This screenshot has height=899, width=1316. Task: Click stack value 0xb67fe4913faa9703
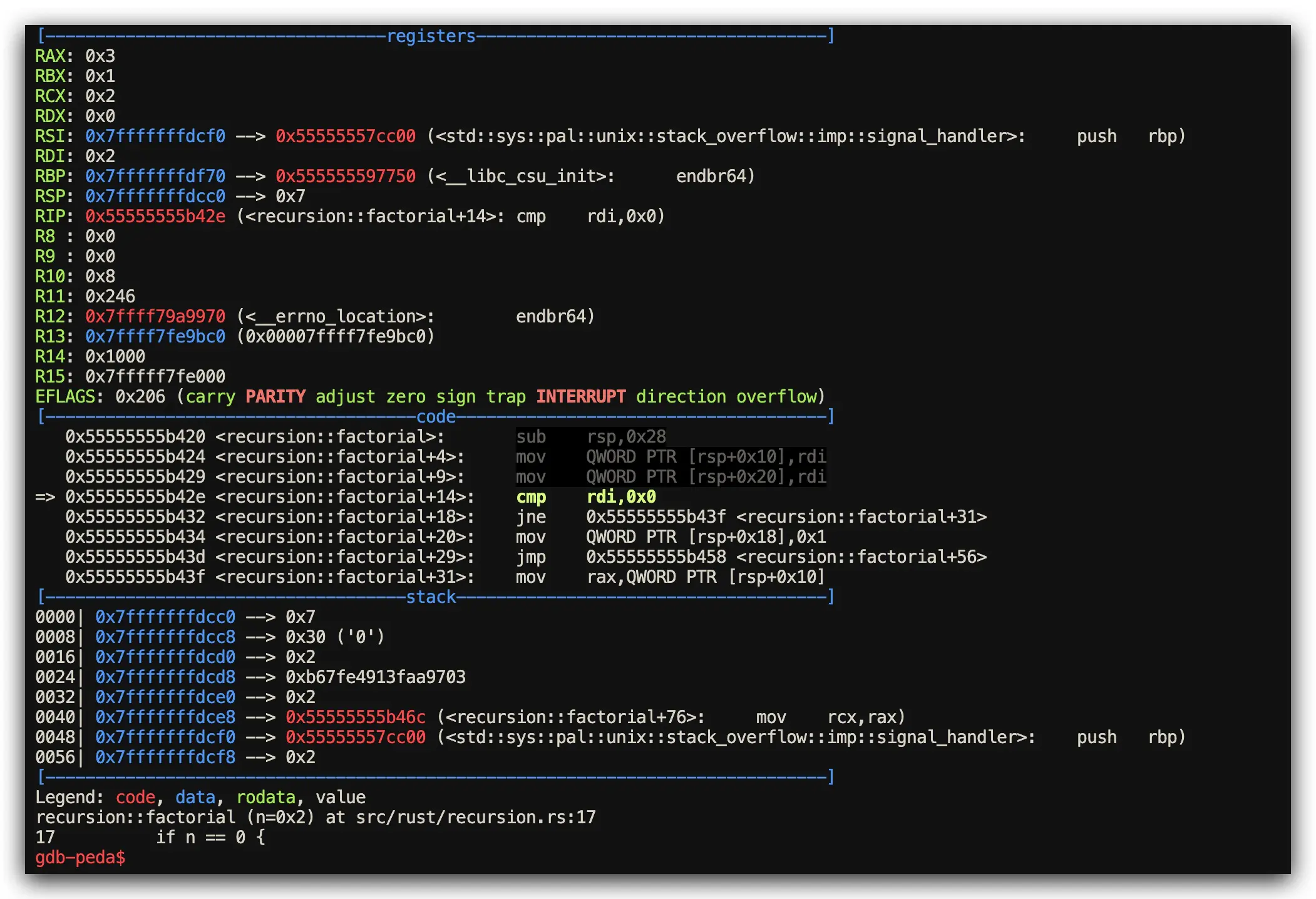(376, 677)
